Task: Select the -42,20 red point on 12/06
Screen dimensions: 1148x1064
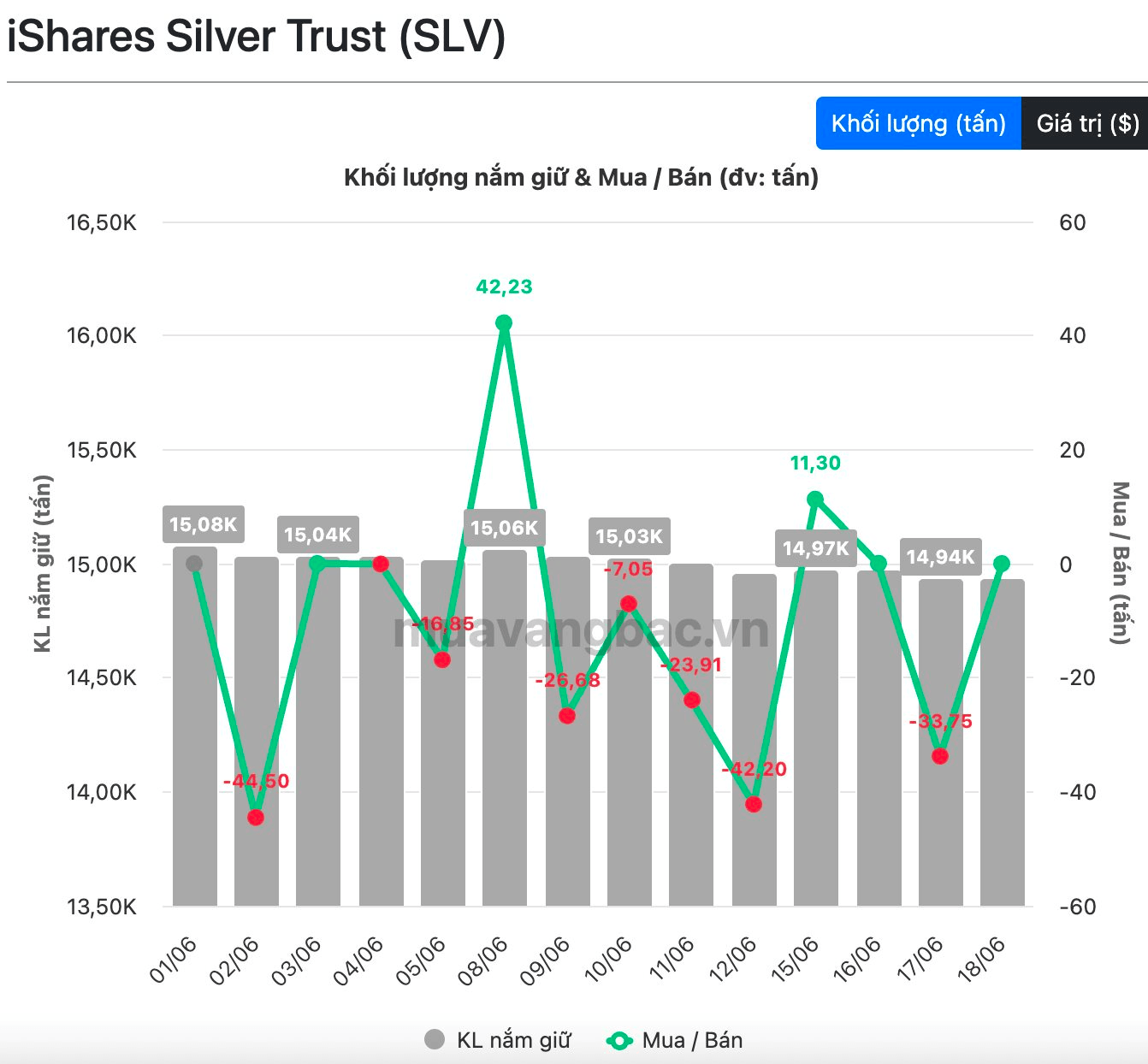Action: pyautogui.click(x=754, y=804)
